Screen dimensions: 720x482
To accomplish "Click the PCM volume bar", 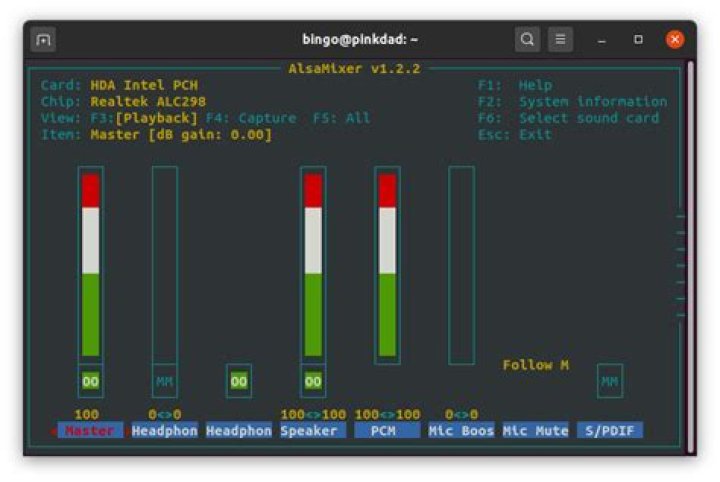I will (387, 265).
